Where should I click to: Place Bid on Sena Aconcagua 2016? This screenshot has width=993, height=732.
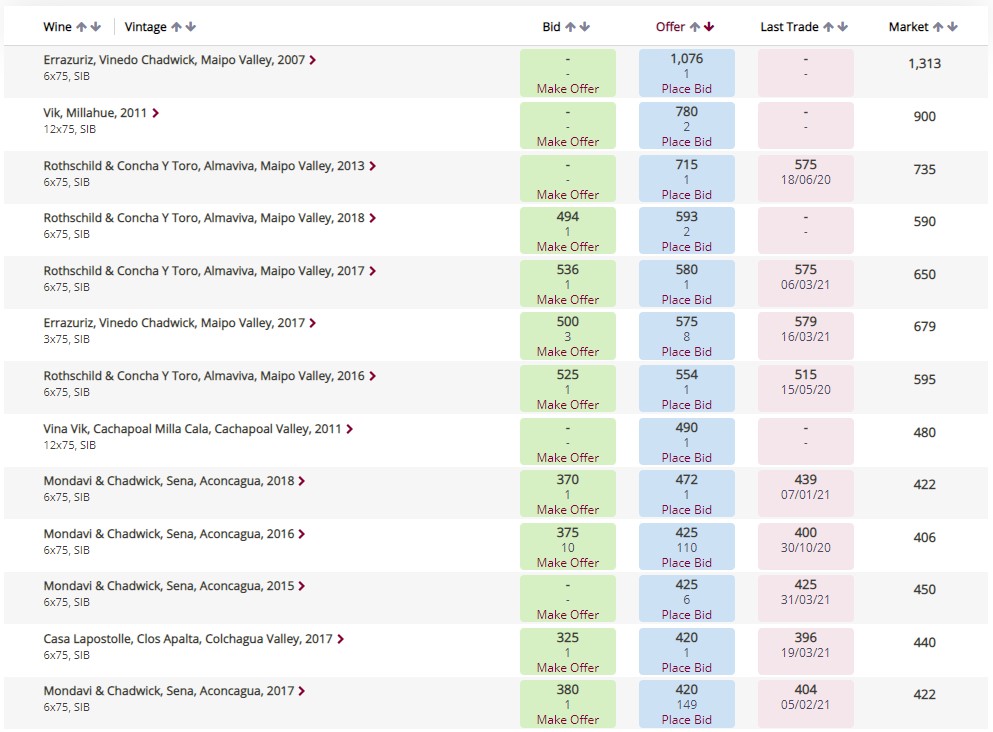click(x=686, y=562)
